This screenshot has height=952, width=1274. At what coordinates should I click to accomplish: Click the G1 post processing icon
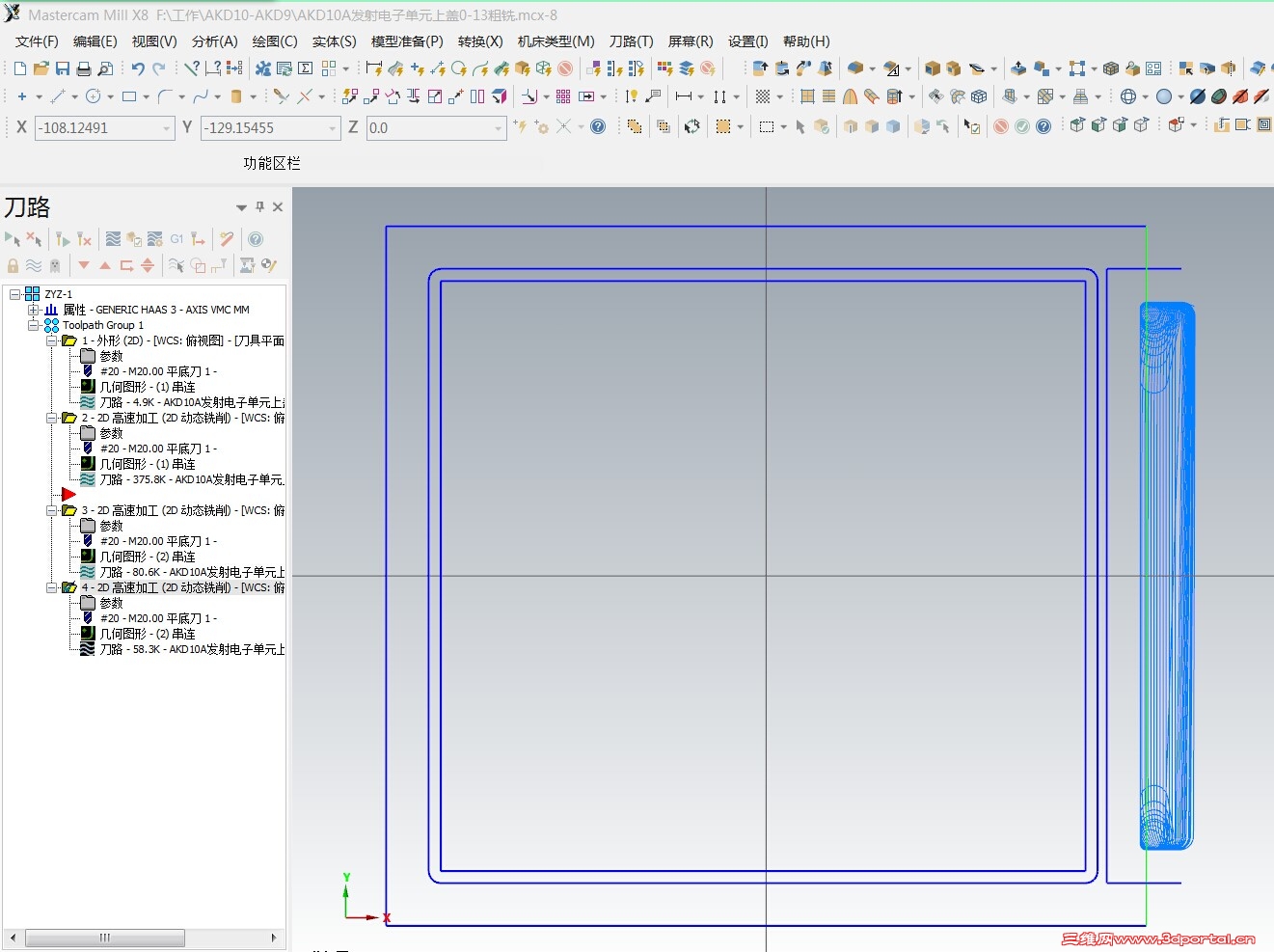click(176, 239)
